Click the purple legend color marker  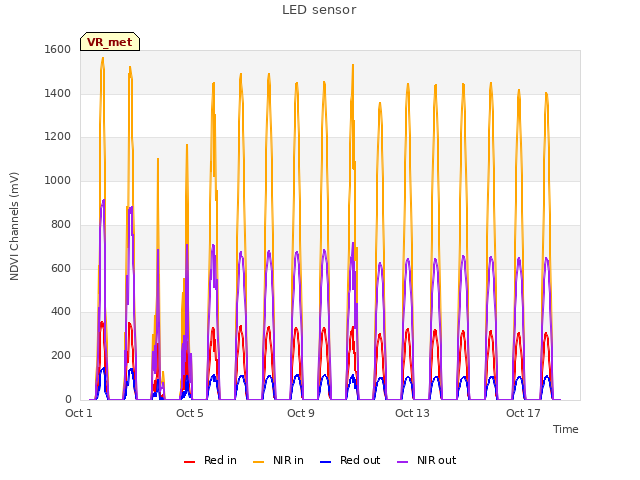click(x=402, y=462)
